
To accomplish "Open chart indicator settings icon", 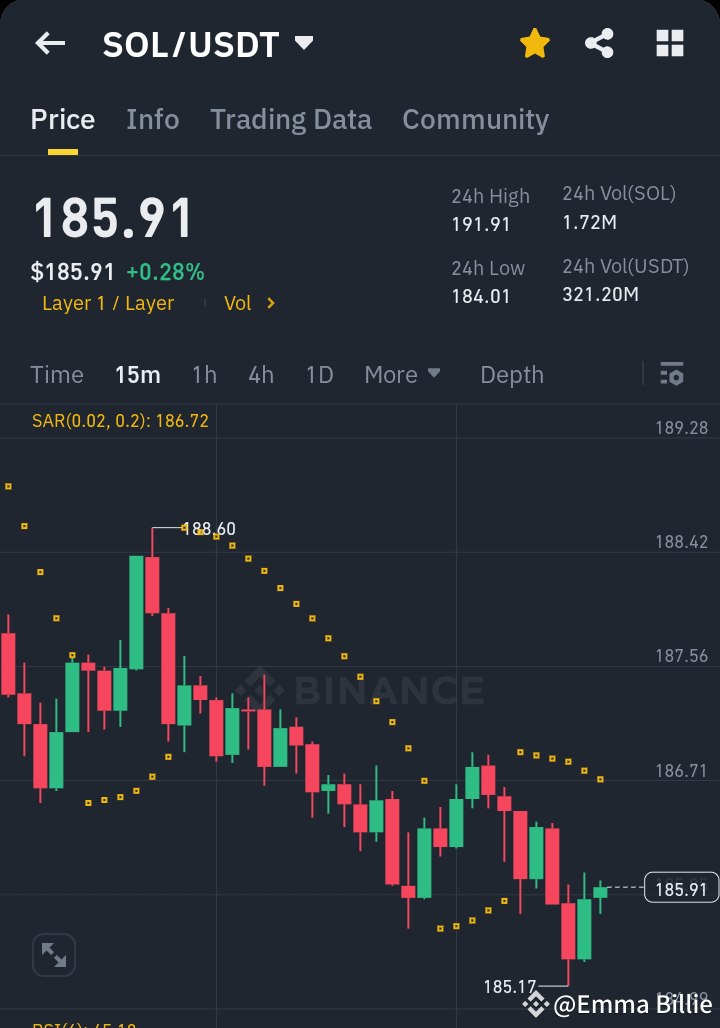I will point(672,374).
